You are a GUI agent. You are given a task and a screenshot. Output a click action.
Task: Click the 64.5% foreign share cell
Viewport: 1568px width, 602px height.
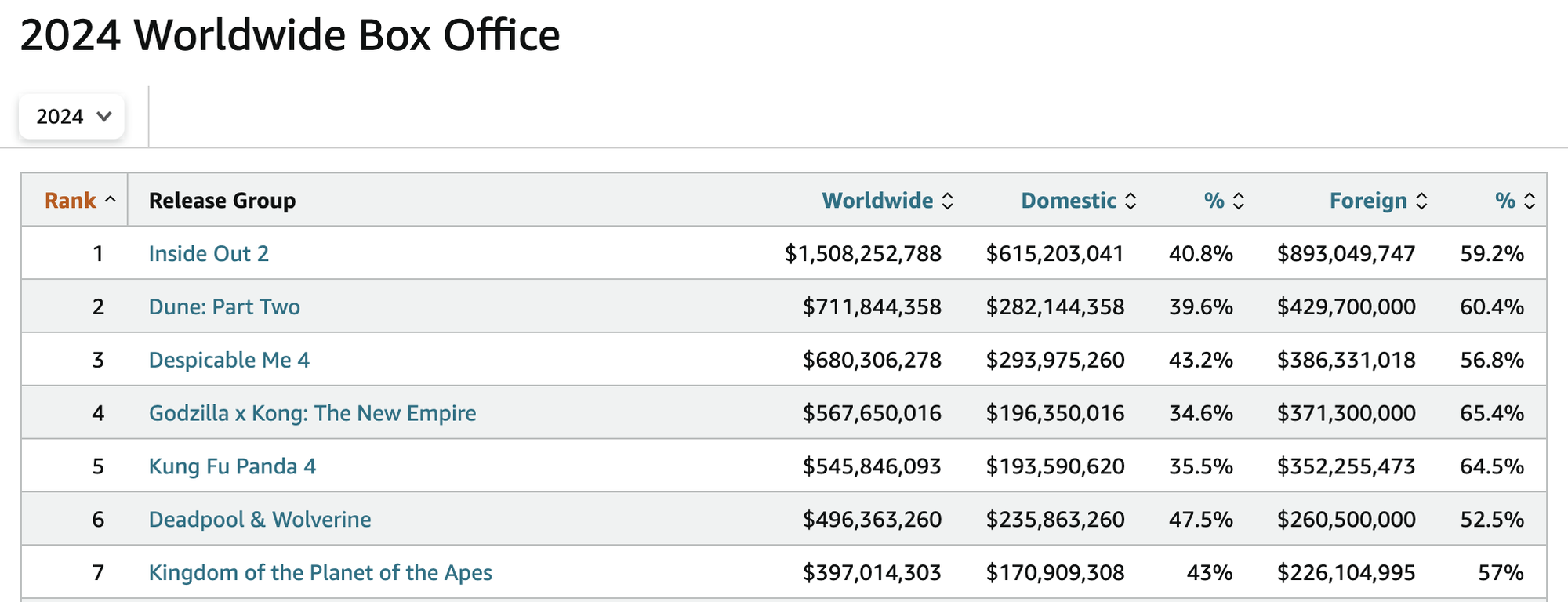coord(1492,467)
